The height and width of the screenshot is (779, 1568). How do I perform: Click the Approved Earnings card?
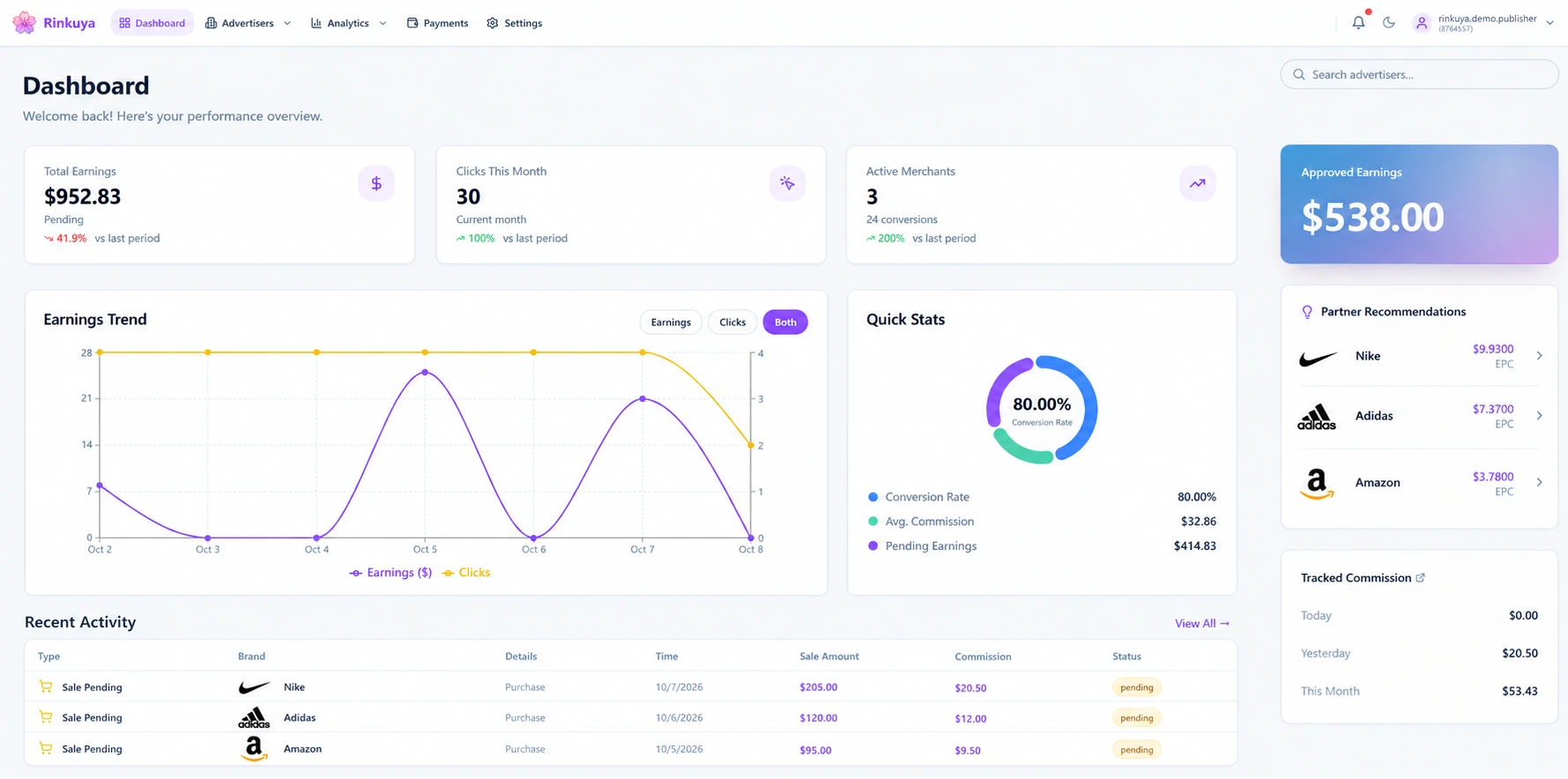[x=1419, y=204]
